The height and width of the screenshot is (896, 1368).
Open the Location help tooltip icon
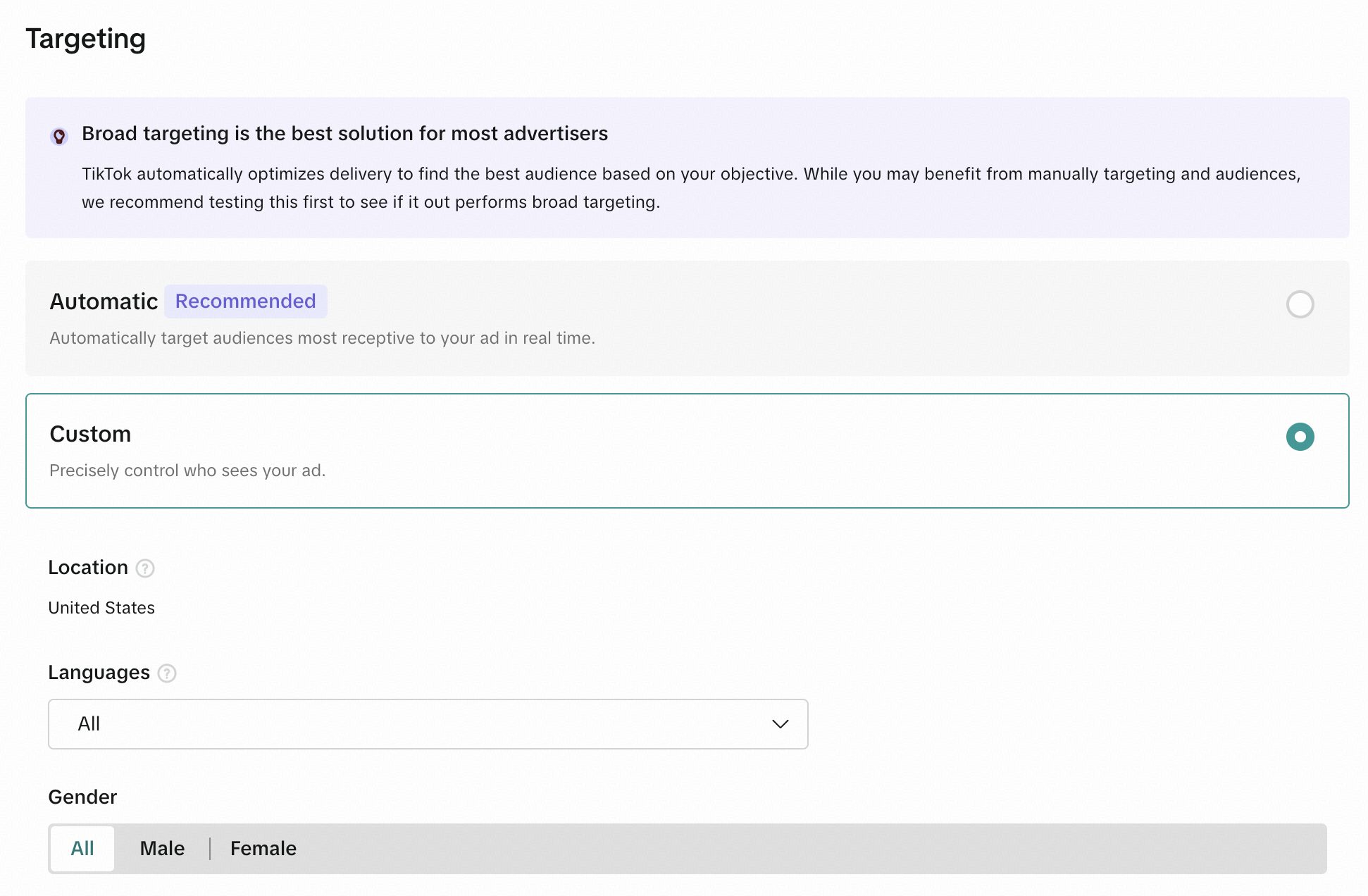click(146, 568)
